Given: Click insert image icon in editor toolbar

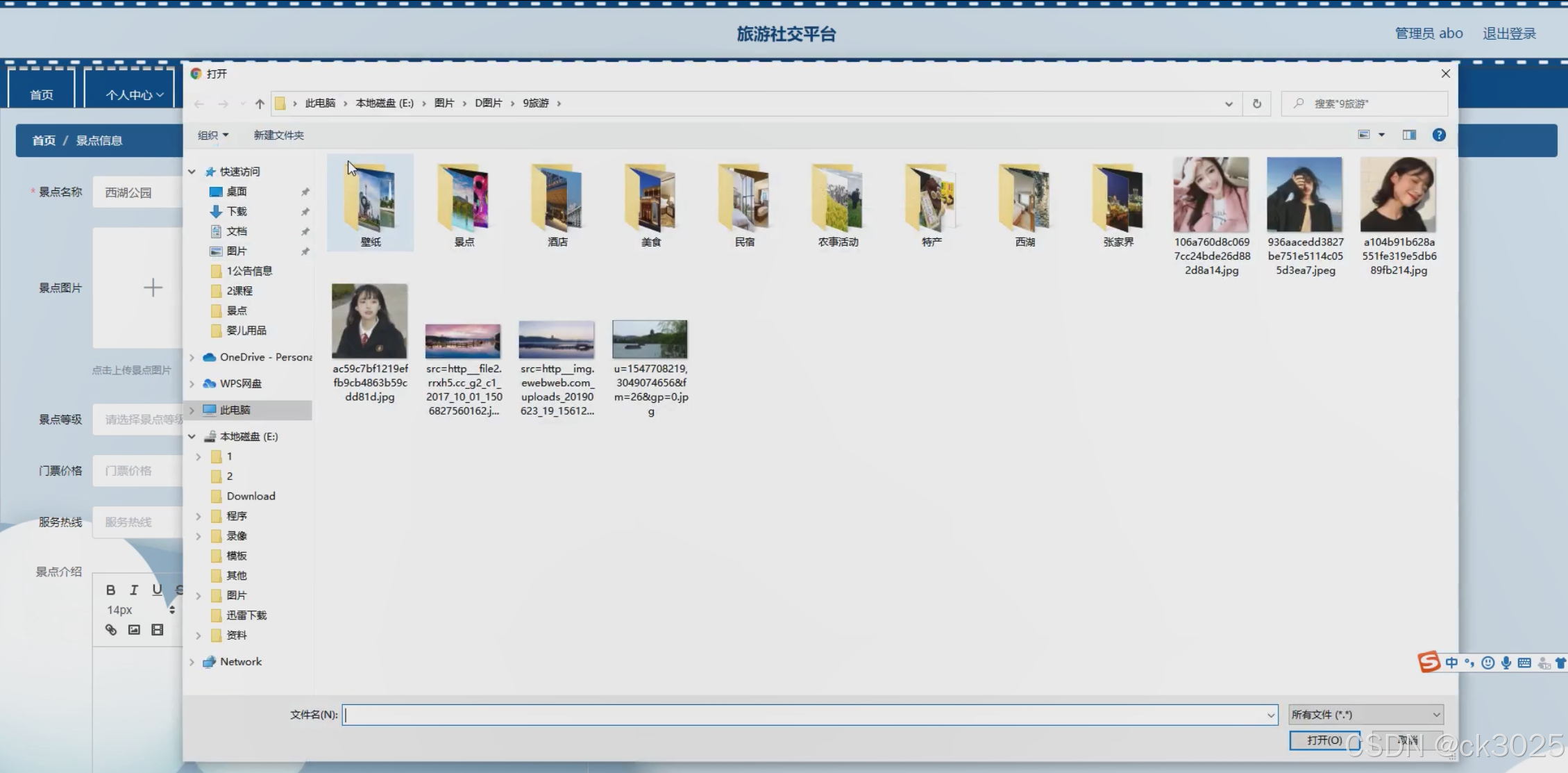Looking at the screenshot, I should coord(134,630).
